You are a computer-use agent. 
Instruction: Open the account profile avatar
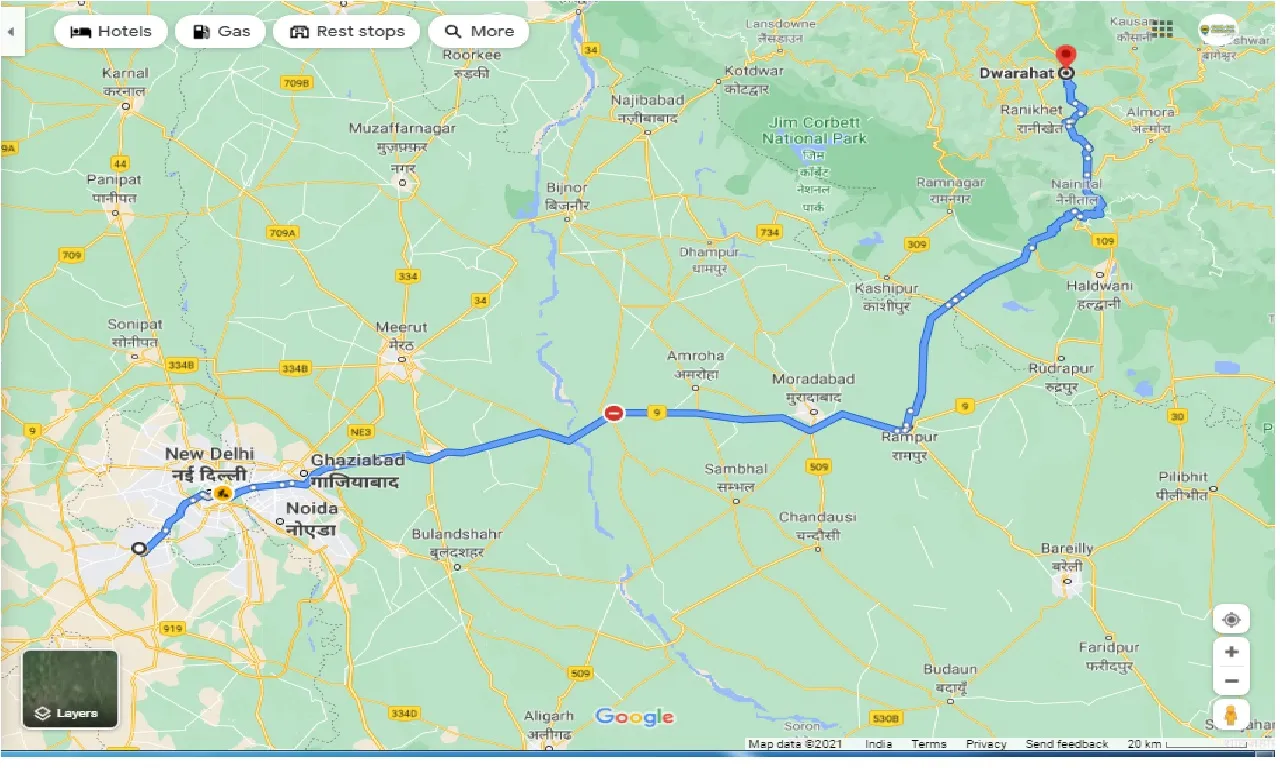pos(1217,30)
